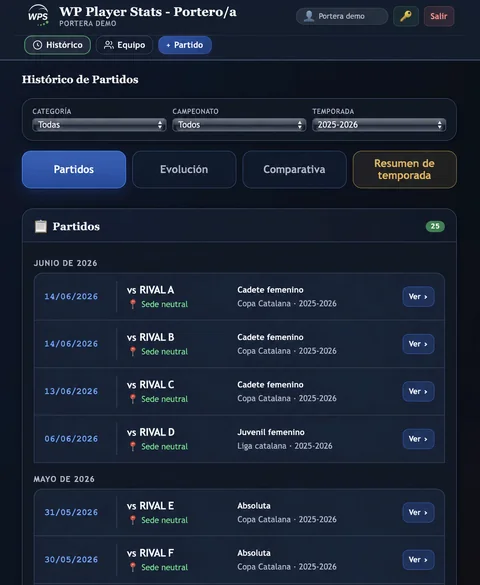480x585 pixels.
Task: Expand the Campeonato dropdown set to Todos
Action: [x=239, y=125]
